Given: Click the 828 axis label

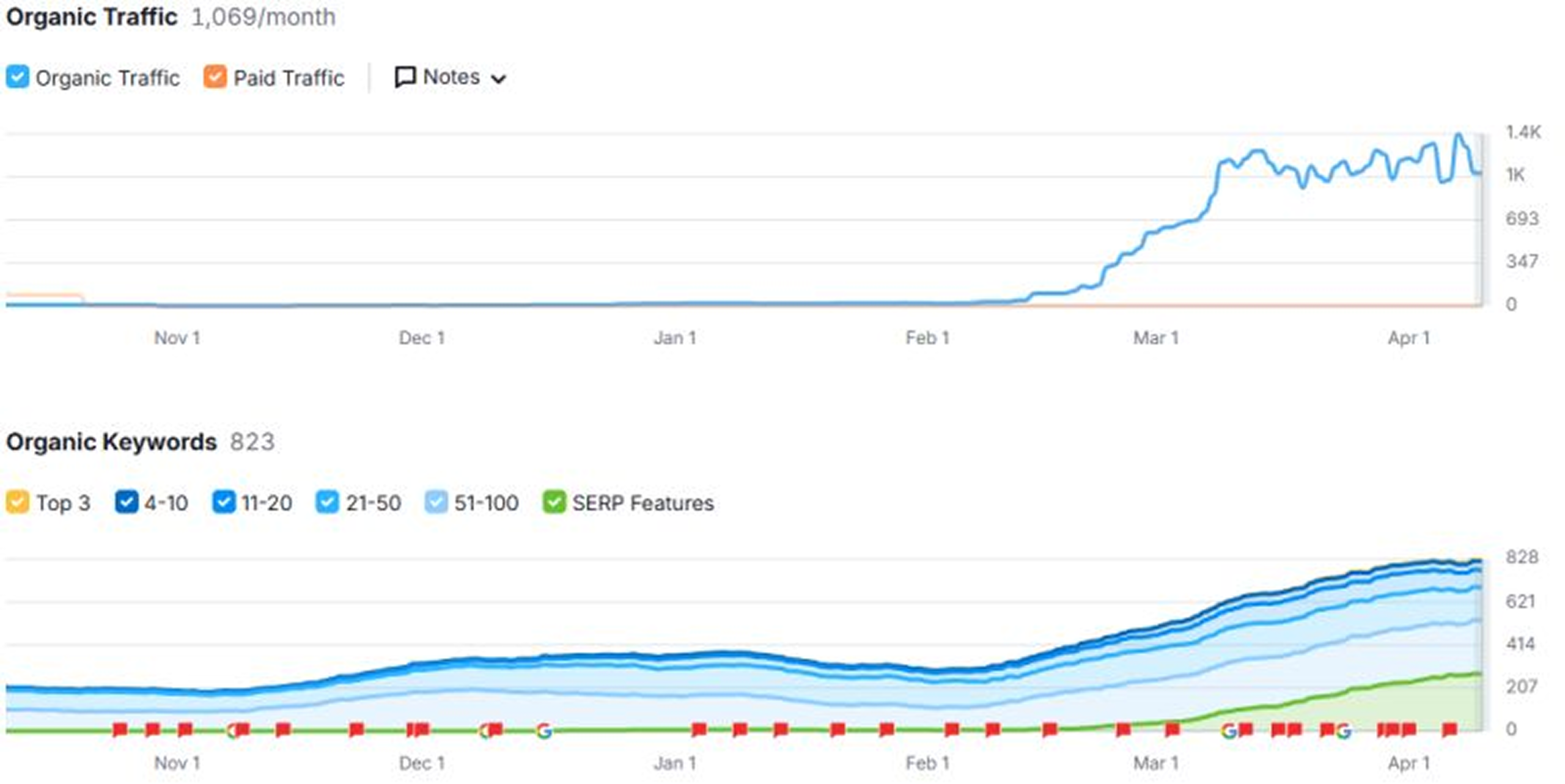Looking at the screenshot, I should click(x=1522, y=557).
